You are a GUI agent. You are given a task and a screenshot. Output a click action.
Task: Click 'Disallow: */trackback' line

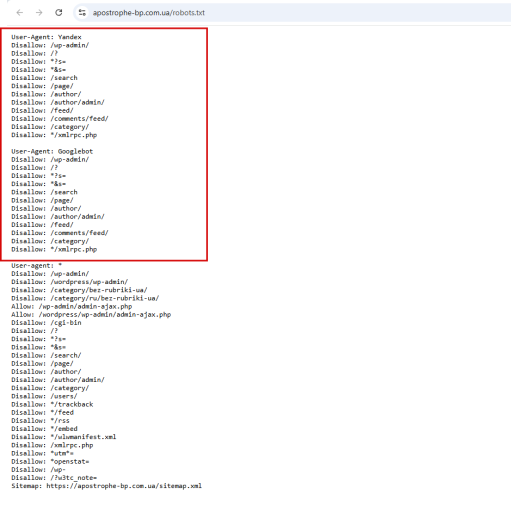coord(52,404)
